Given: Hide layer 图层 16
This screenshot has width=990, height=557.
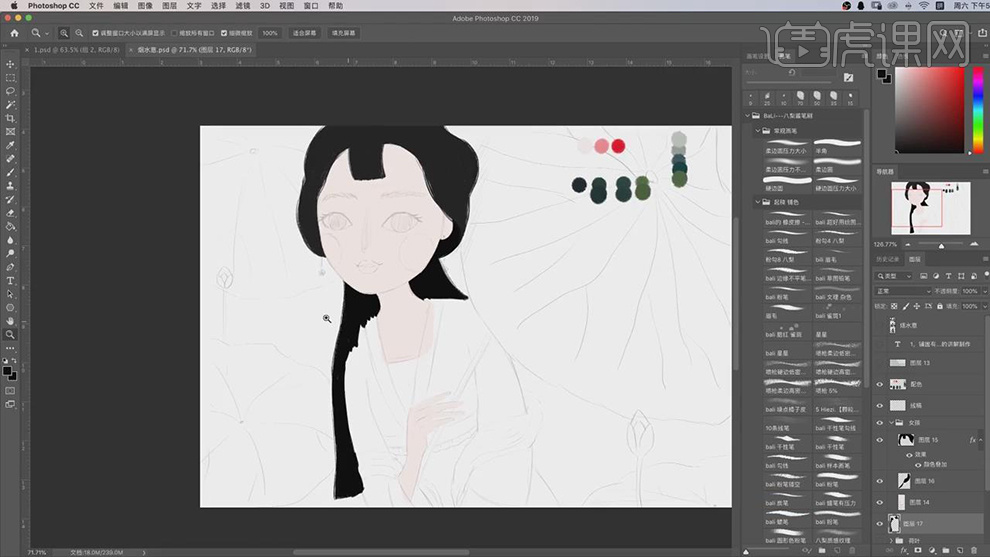Looking at the screenshot, I should coord(880,481).
